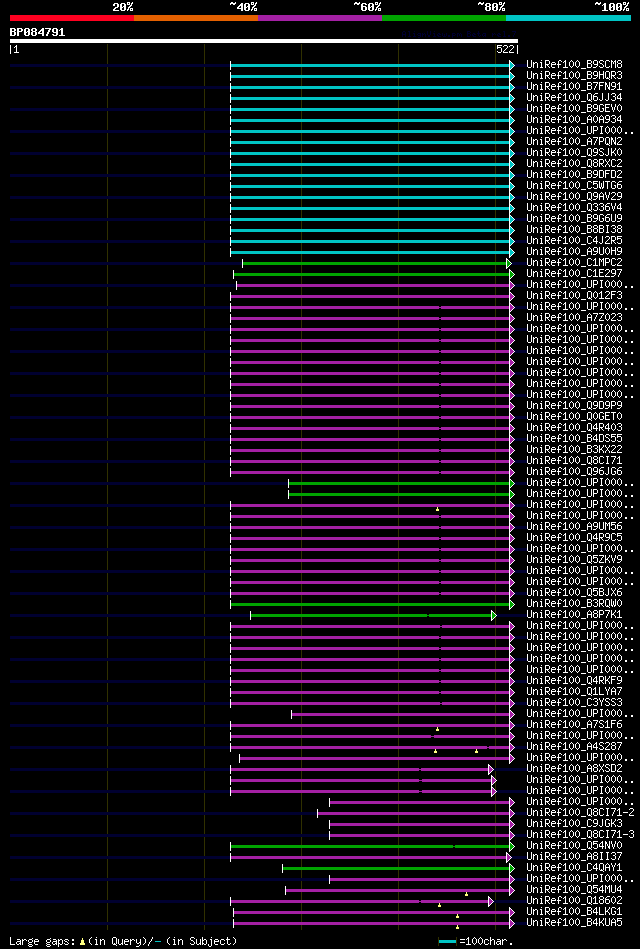Click the UniRef100_B9DFD2 entry

click(574, 175)
